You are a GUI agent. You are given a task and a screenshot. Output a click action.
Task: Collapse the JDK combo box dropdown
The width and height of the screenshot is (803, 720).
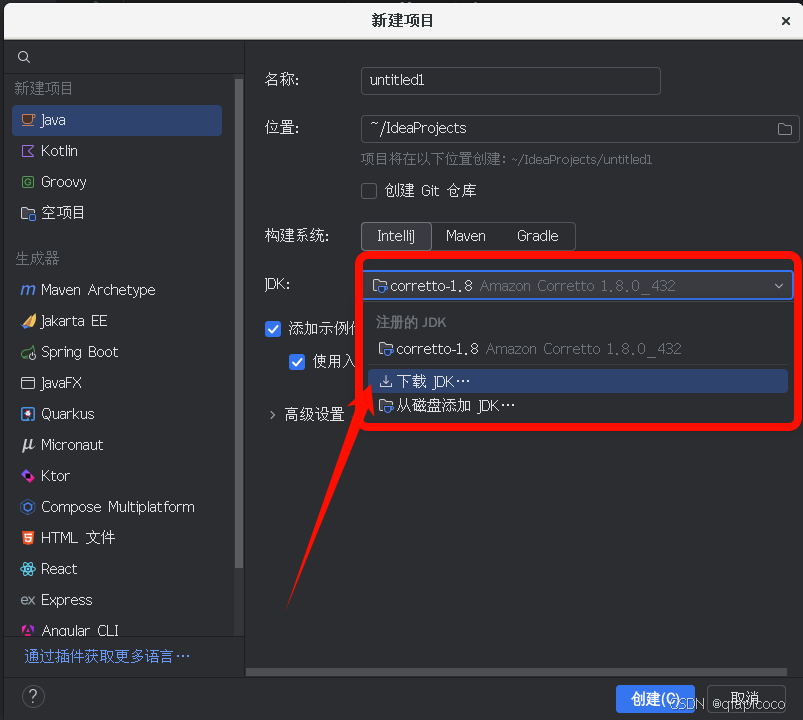coord(778,286)
